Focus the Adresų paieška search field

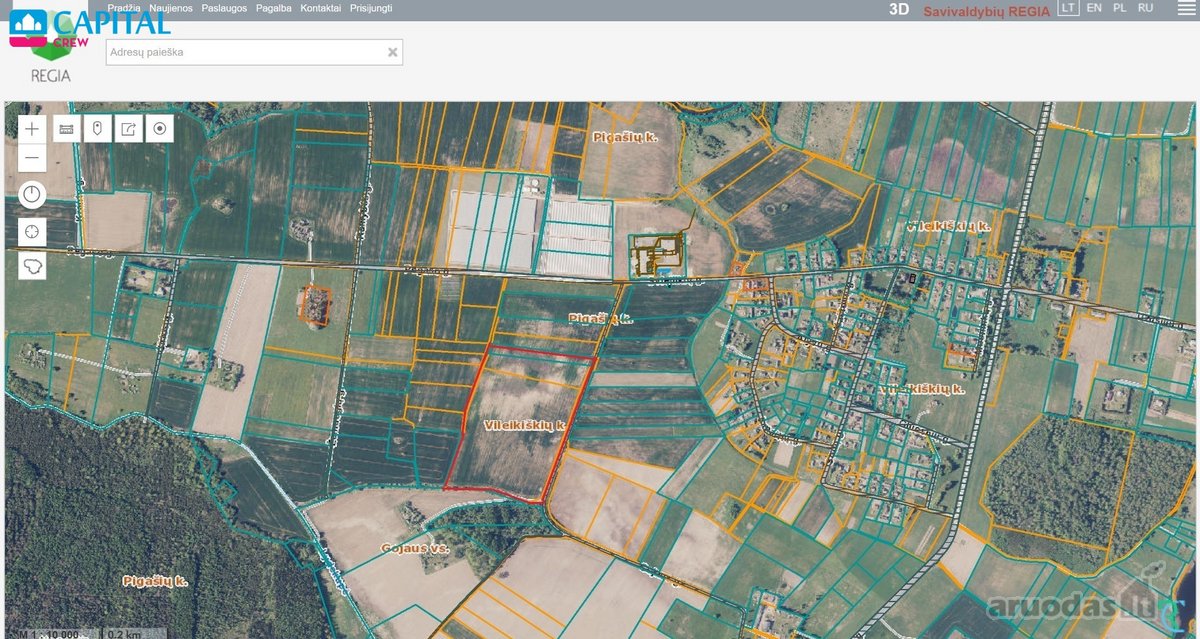[x=254, y=52]
